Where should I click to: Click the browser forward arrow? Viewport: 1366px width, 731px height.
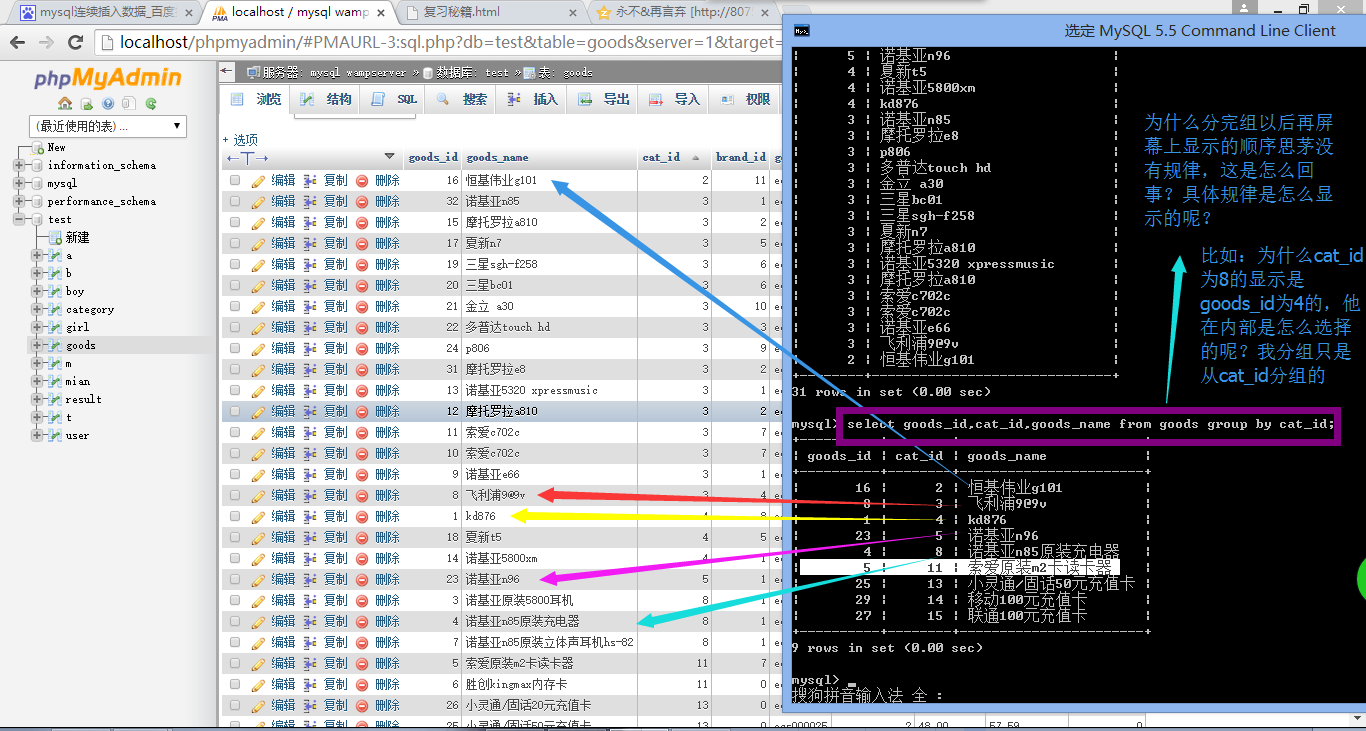pyautogui.click(x=46, y=42)
